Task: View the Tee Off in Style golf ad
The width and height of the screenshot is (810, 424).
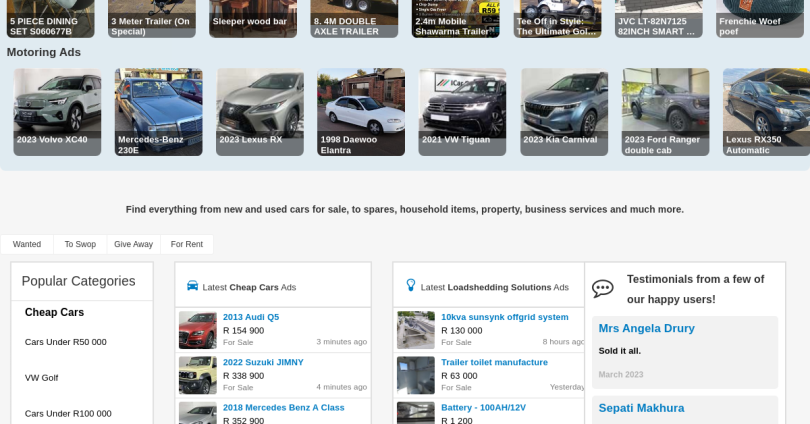Action: tap(557, 19)
